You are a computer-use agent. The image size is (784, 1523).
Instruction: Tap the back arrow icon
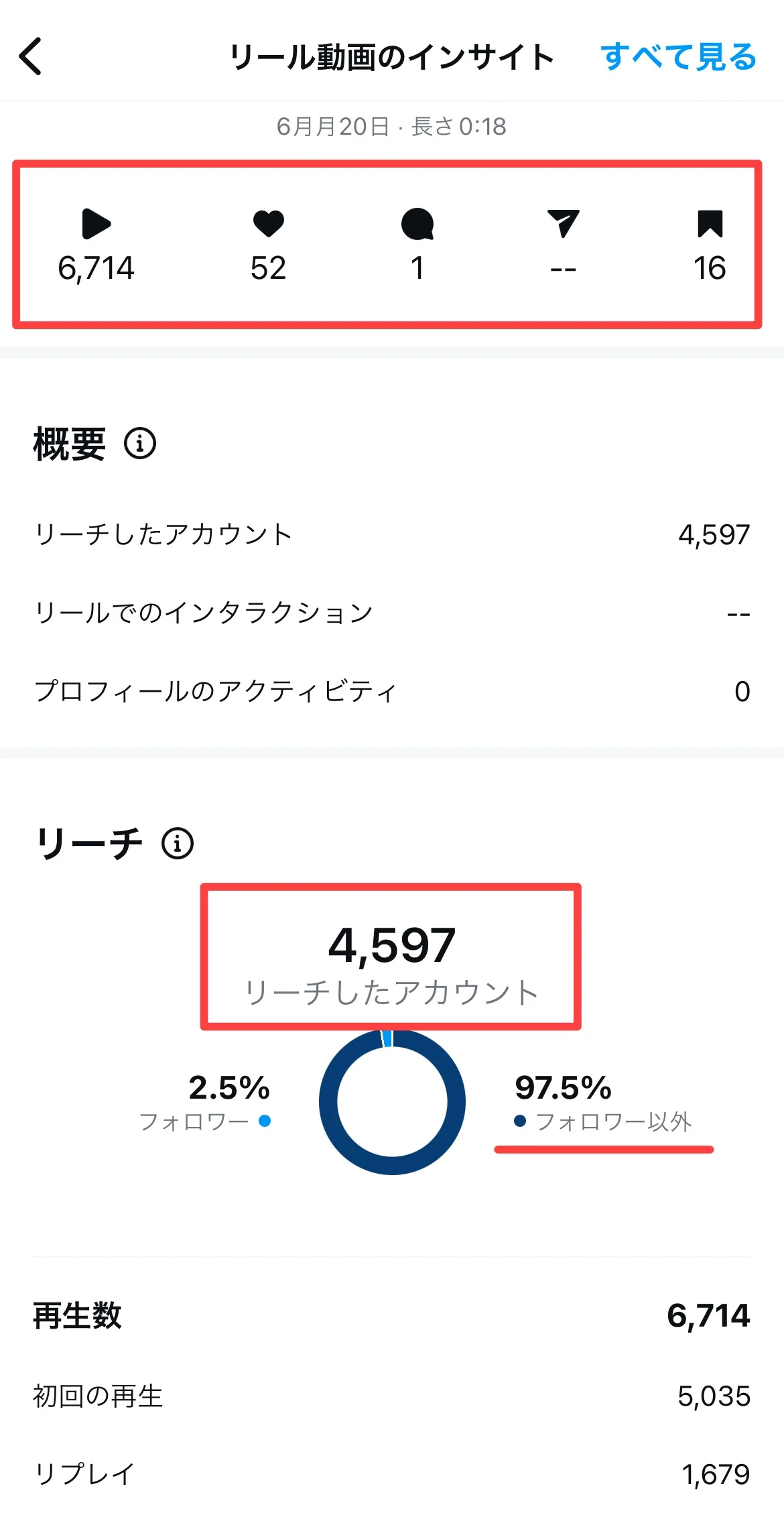tap(31, 56)
